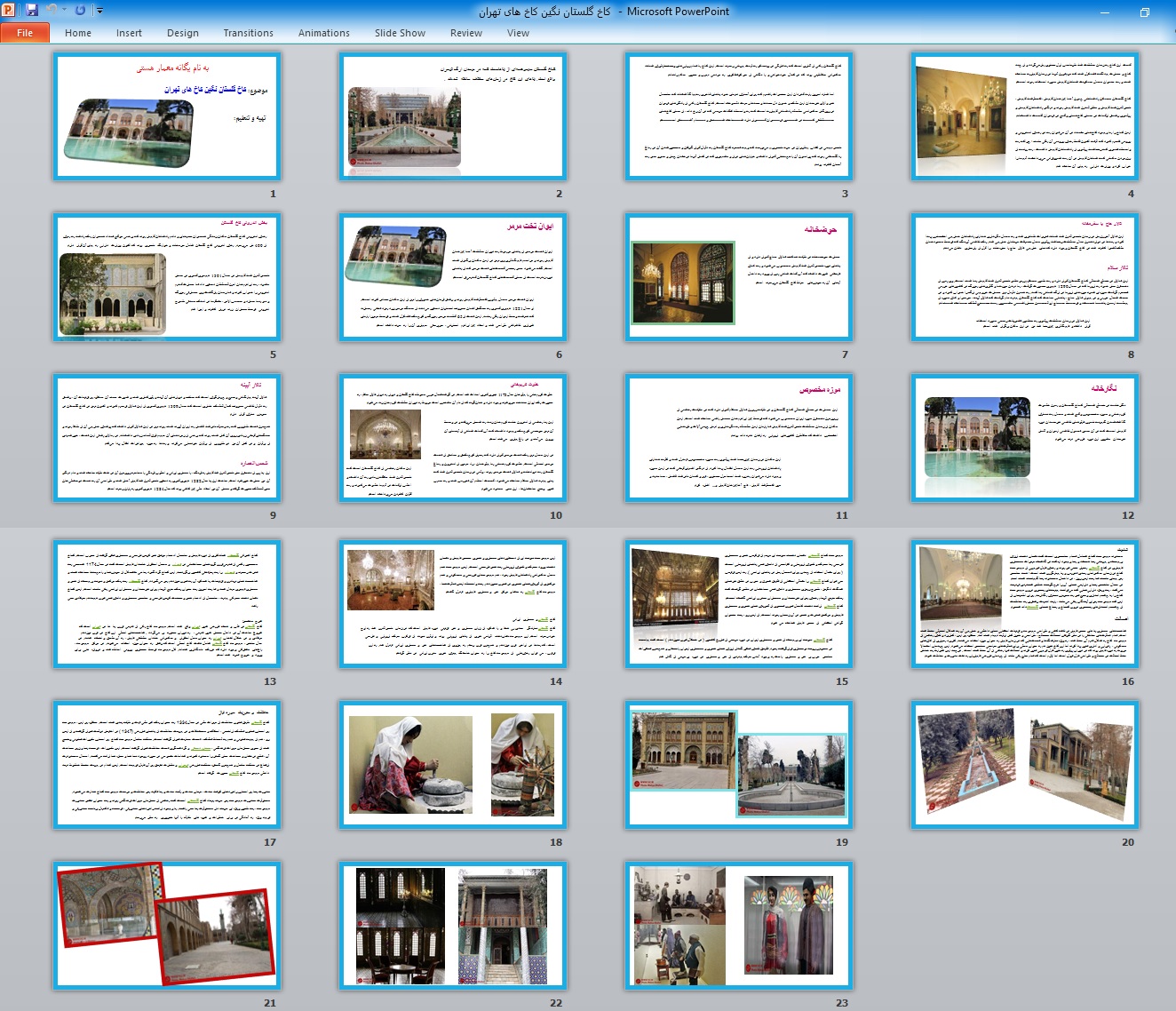Select slide 20 with tilted photos
1176x1011 pixels.
coord(1025,765)
